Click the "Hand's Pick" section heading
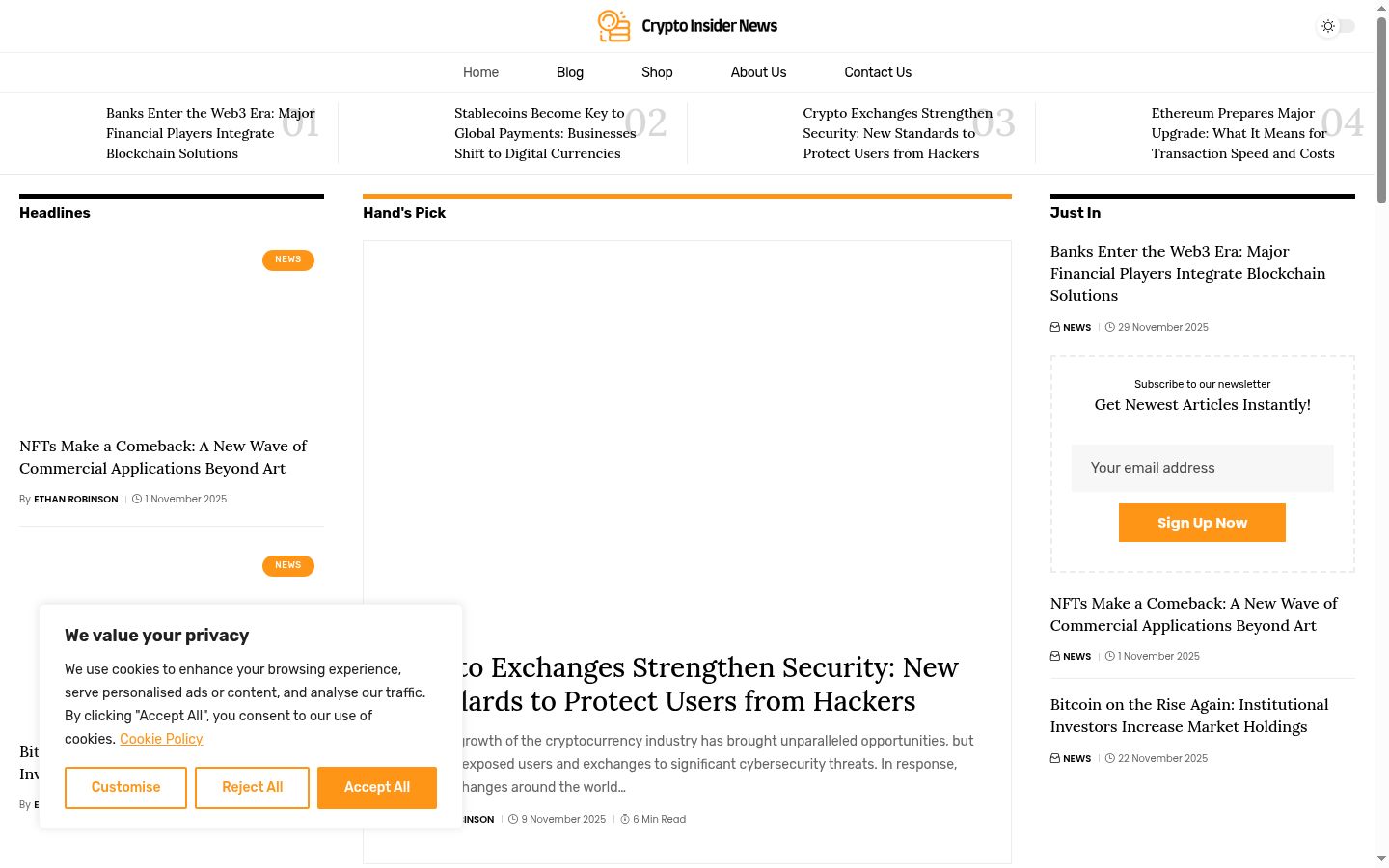1389x868 pixels. pyautogui.click(x=404, y=213)
